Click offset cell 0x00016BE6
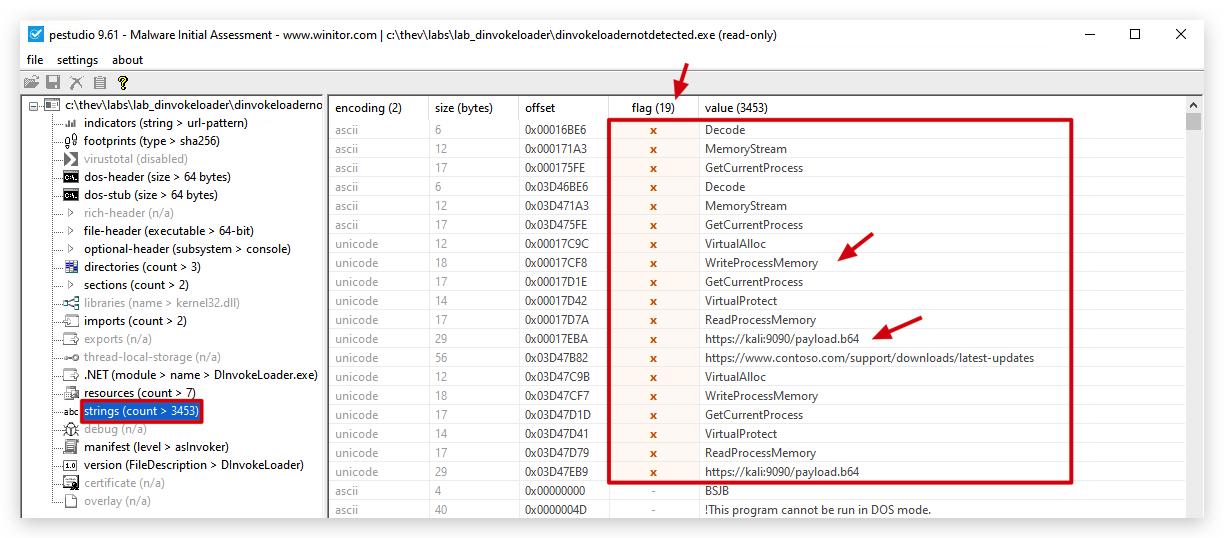Screen dimensions: 1224x538 554,130
